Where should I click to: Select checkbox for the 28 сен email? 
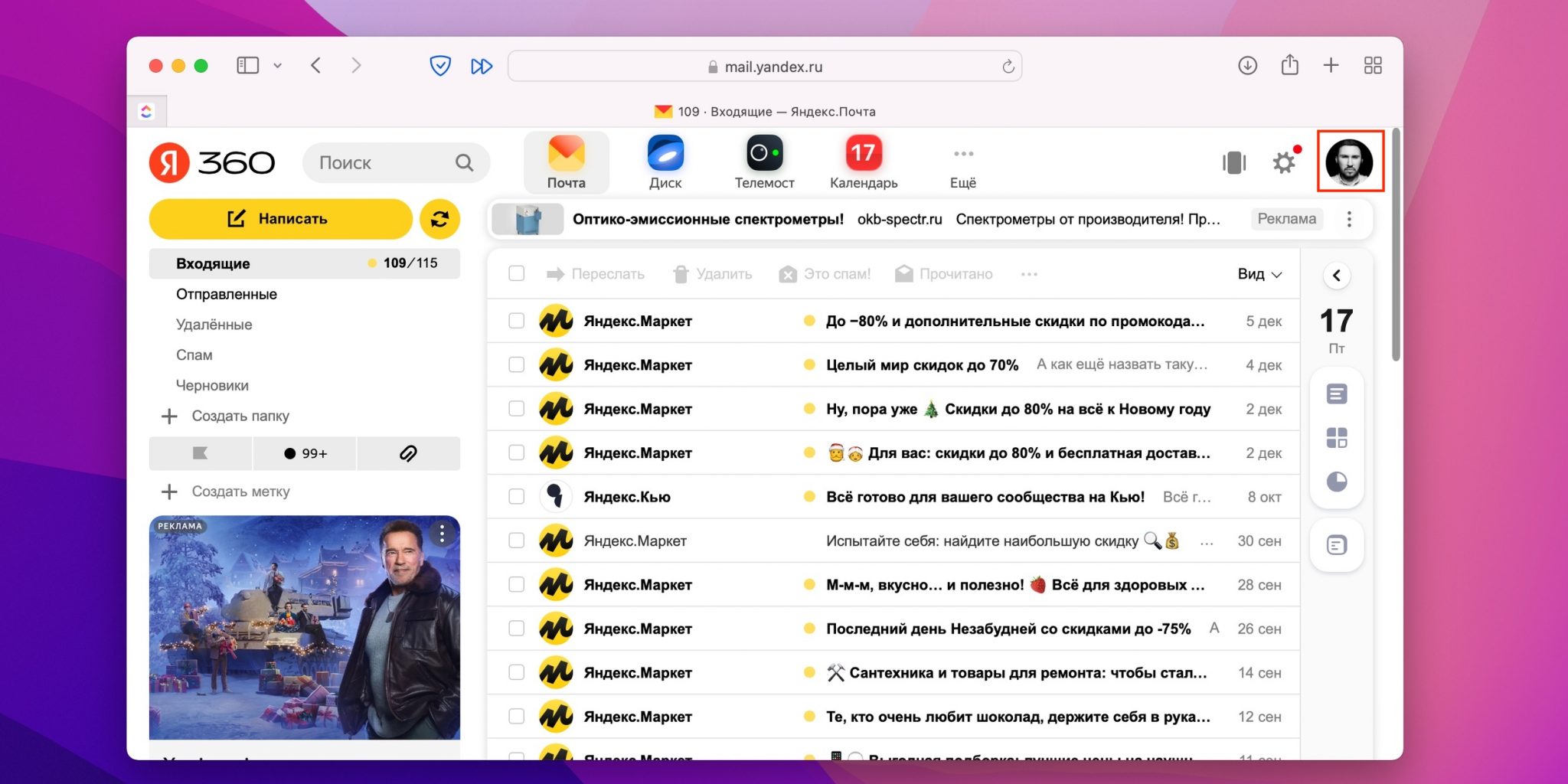click(x=517, y=584)
